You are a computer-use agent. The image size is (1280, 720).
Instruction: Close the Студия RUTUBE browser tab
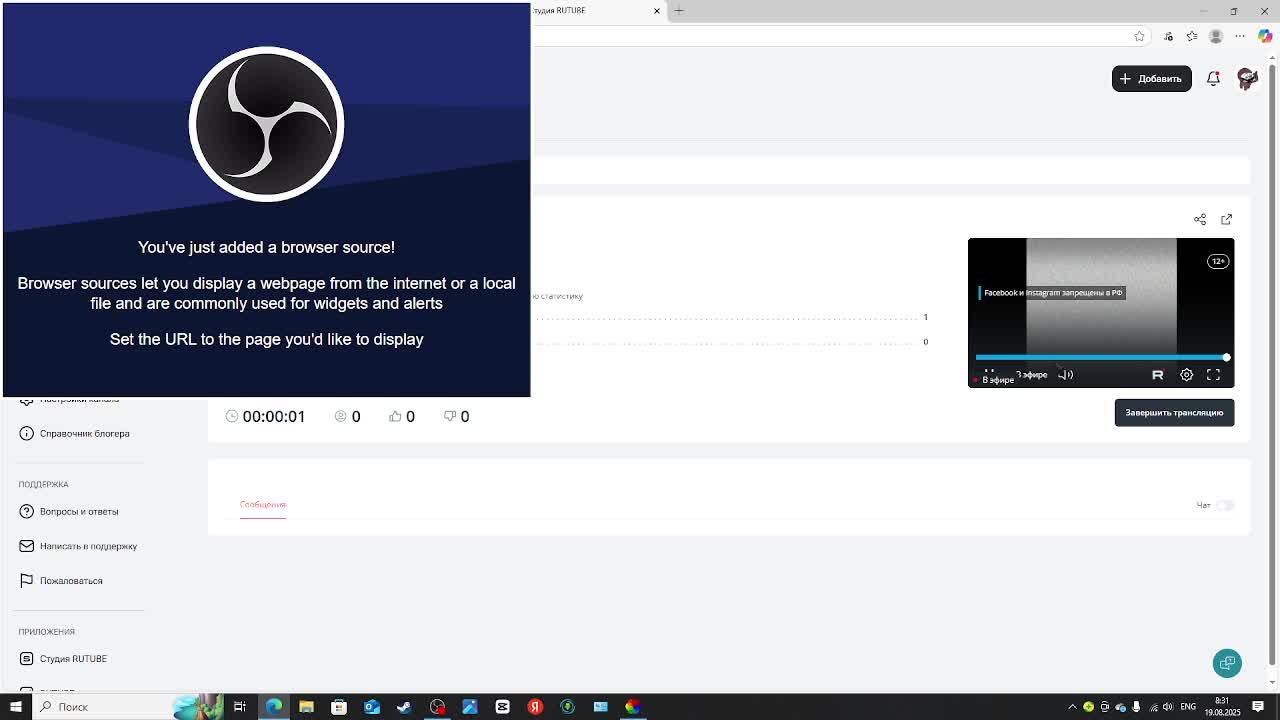(657, 10)
